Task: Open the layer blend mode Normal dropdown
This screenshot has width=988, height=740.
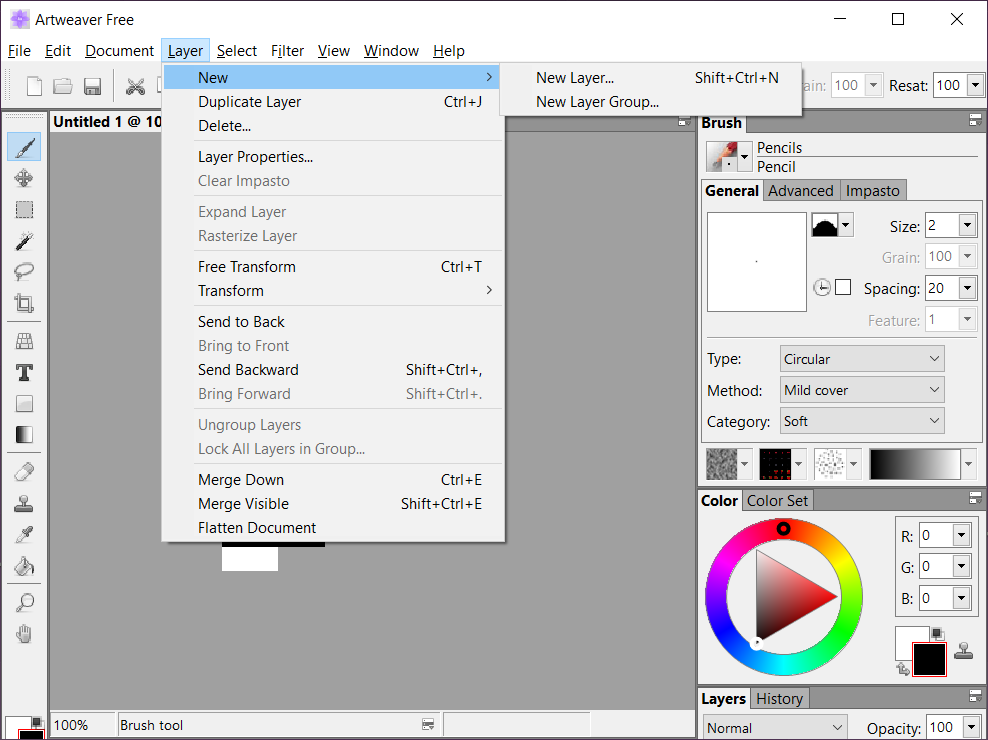Action: click(x=775, y=727)
